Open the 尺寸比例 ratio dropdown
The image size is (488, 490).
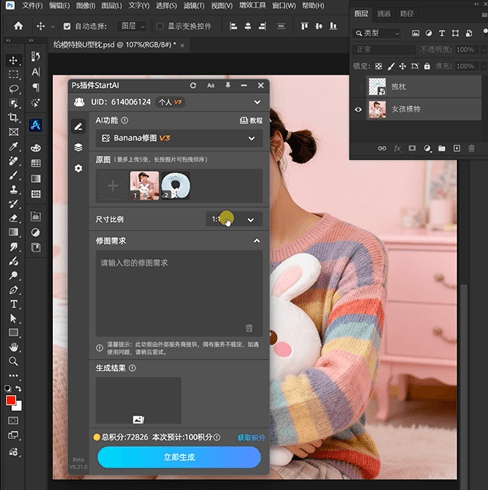click(x=234, y=219)
